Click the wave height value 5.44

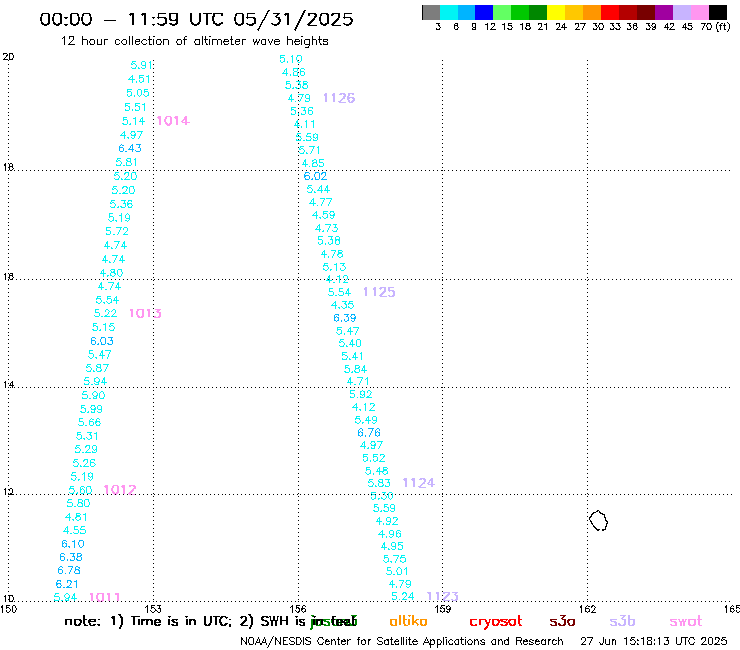319,190
